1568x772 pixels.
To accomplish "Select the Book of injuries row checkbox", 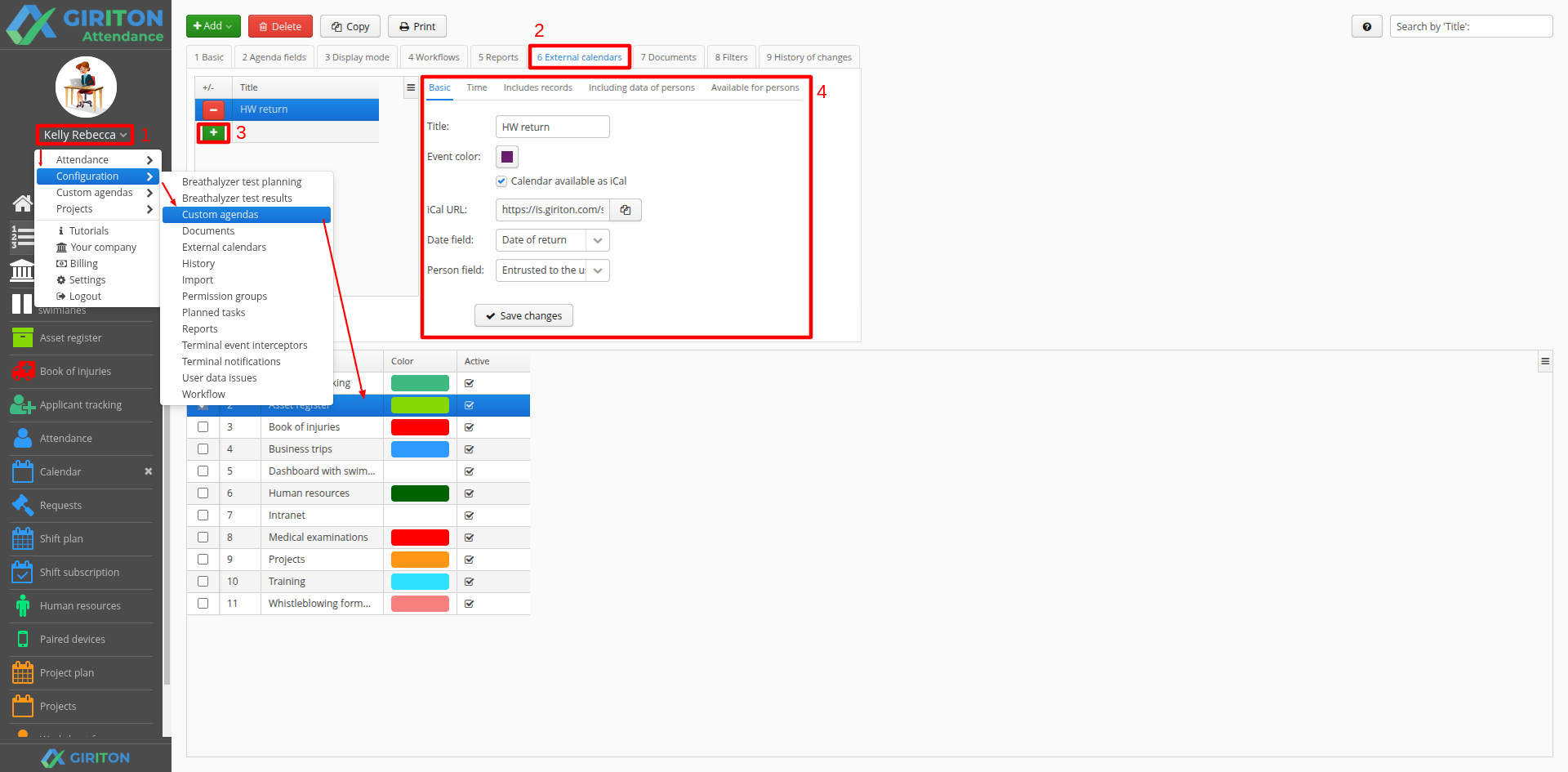I will click(x=203, y=427).
